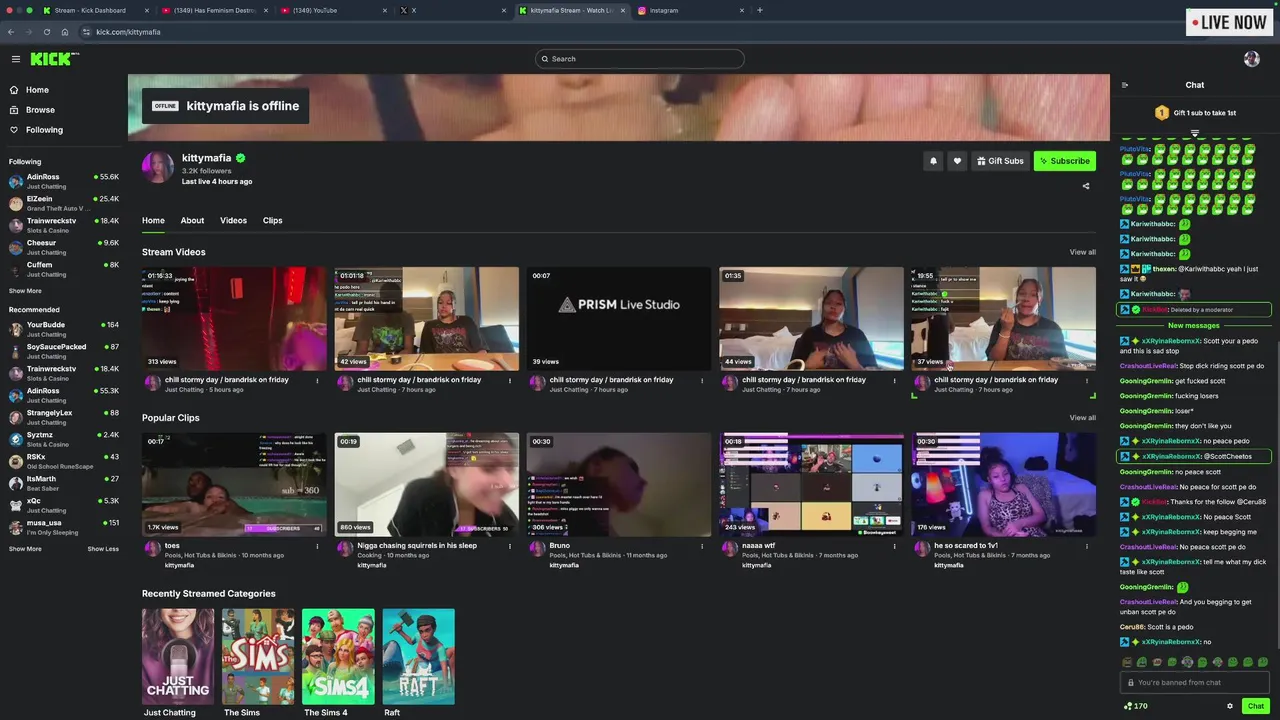Viewport: 1280px width, 720px height.
Task: Select the first emote in quick emote bar
Action: click(x=1127, y=662)
